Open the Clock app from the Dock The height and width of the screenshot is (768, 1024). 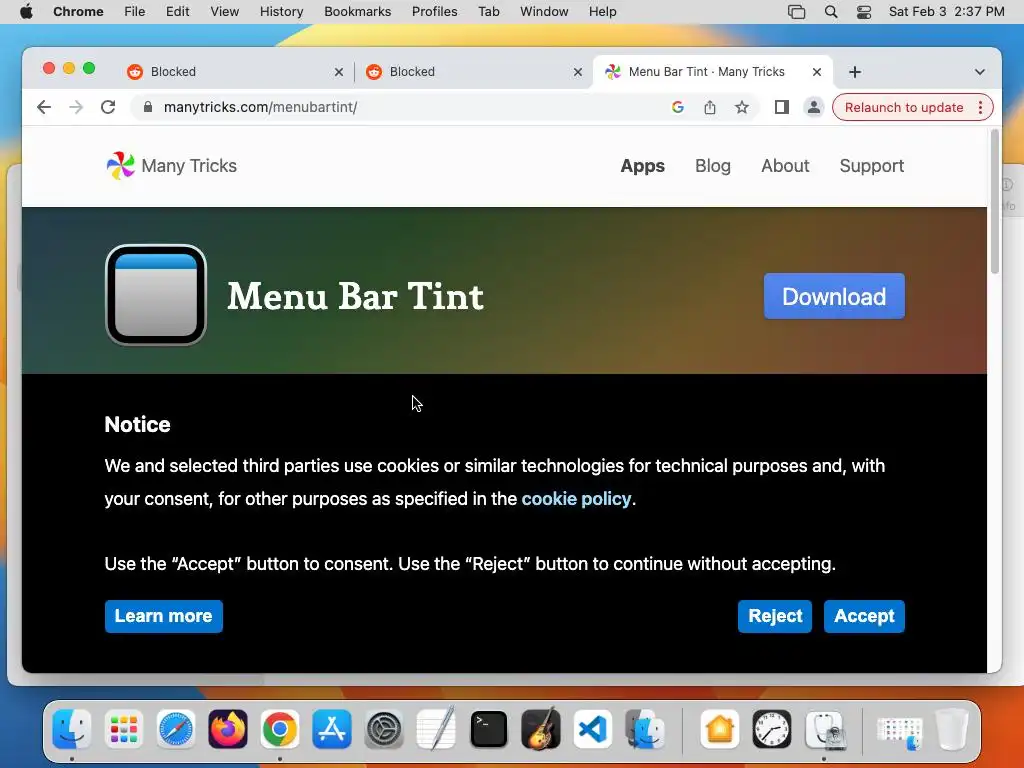point(771,729)
